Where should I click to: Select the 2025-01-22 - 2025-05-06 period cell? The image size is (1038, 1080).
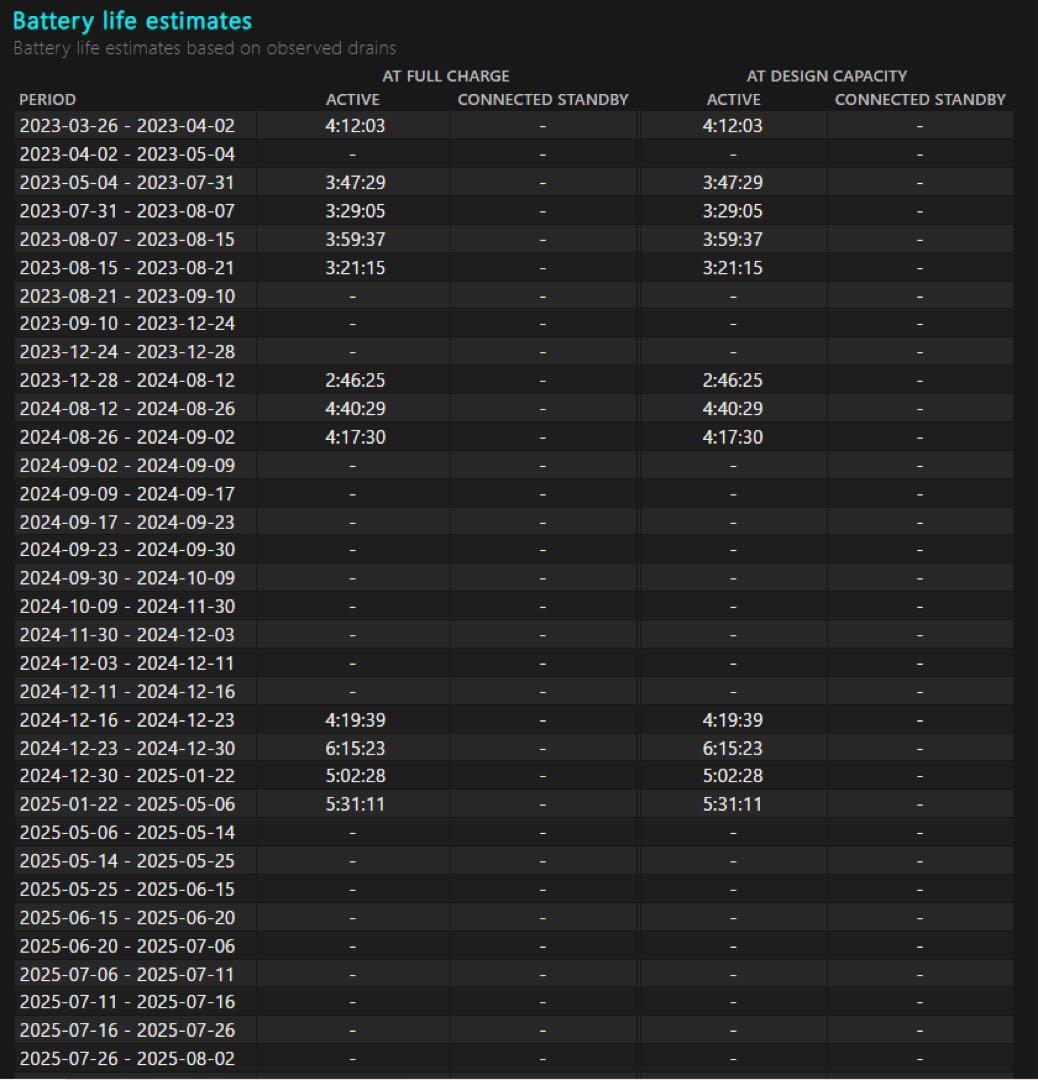(127, 804)
